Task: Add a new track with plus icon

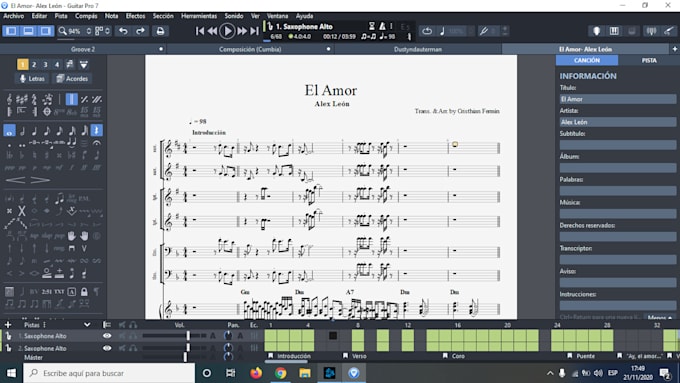Action: [8, 324]
